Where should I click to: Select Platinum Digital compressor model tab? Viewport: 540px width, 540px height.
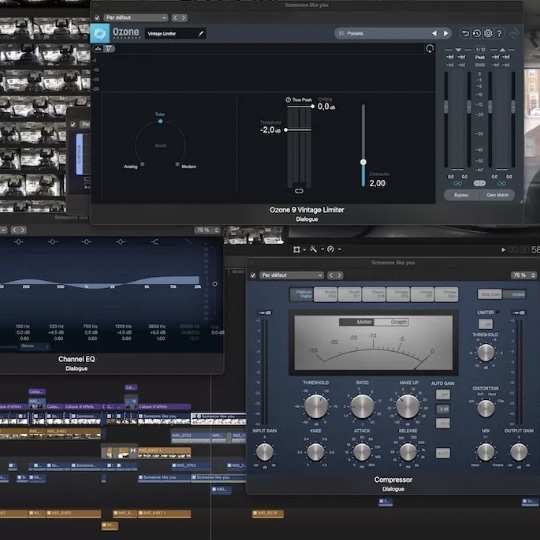click(301, 294)
